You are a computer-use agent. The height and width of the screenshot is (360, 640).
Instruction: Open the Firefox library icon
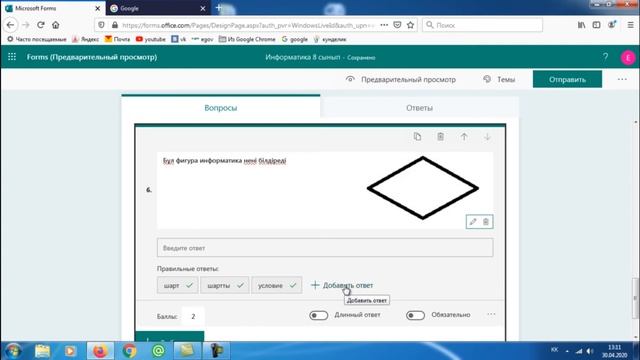[x=582, y=25]
